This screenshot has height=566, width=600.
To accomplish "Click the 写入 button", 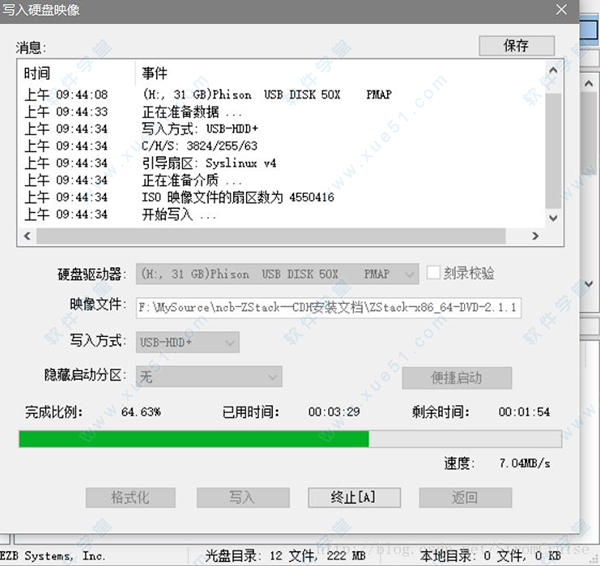I will (x=241, y=497).
